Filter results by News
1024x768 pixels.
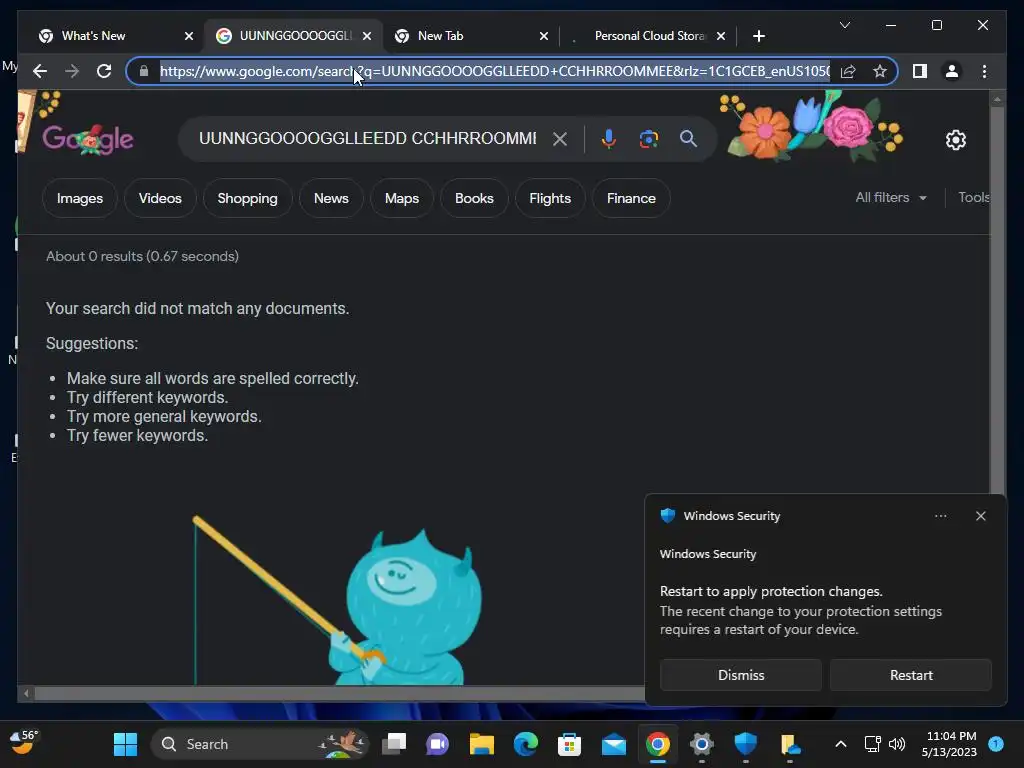[331, 199]
